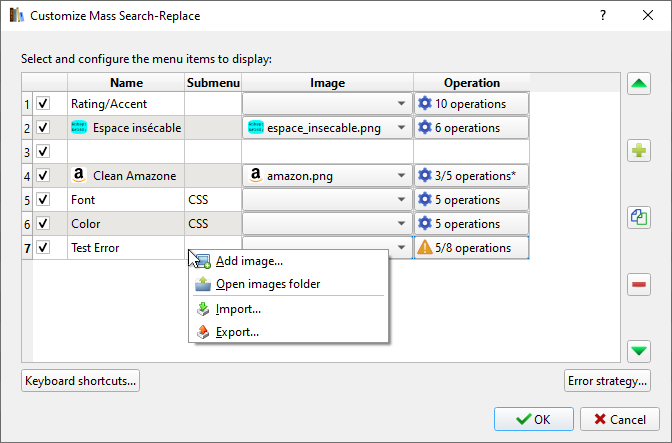
Task: Click the Amazon icon beside Clean Amazone
Action: [80, 175]
